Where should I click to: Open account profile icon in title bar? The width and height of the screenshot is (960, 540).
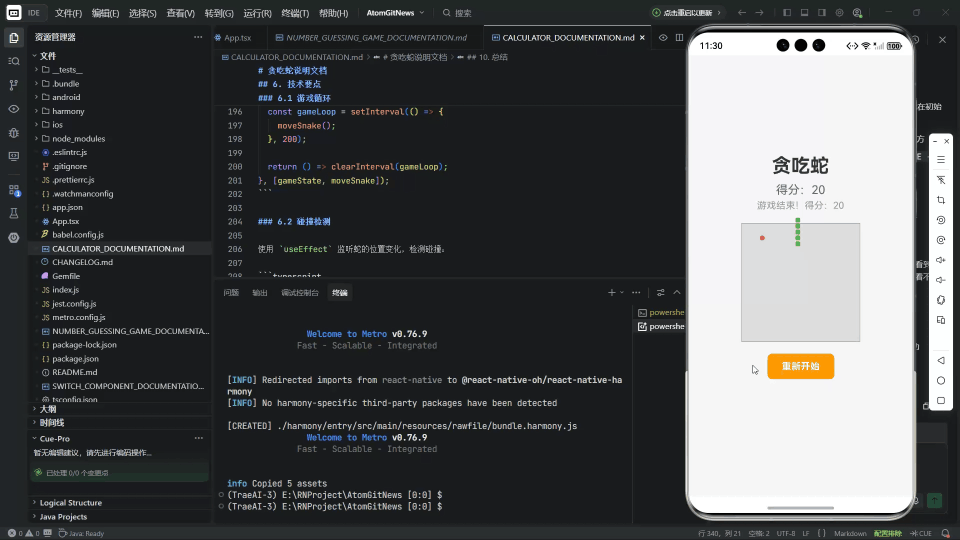(857, 12)
